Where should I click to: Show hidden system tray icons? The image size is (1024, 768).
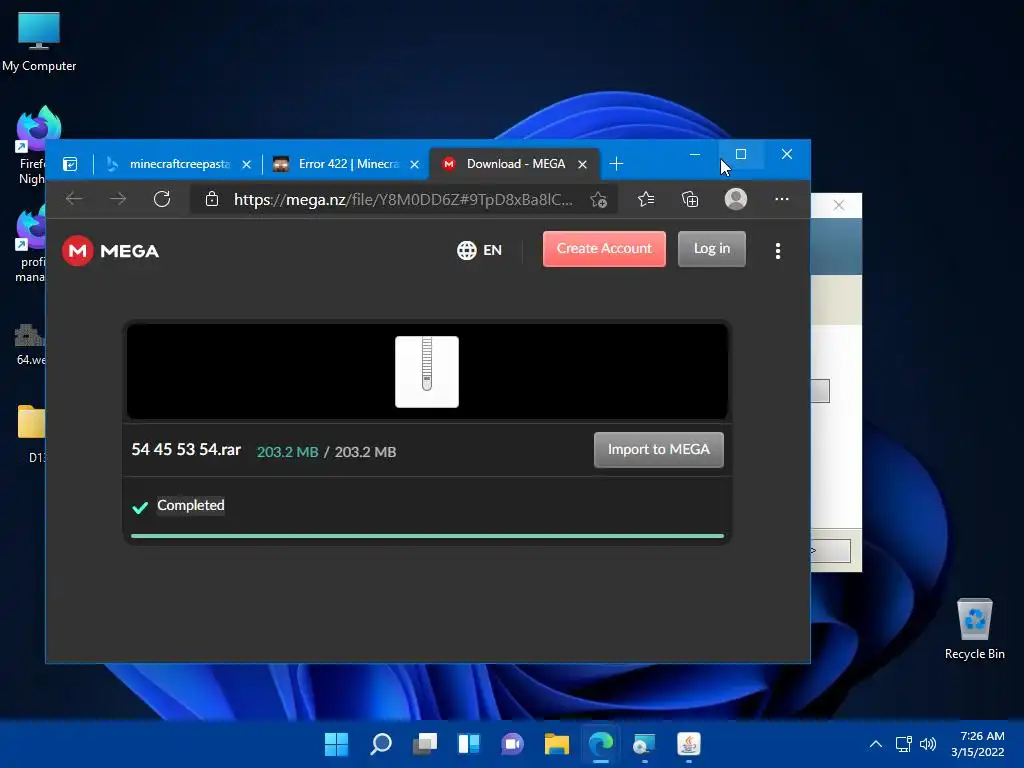click(x=876, y=744)
